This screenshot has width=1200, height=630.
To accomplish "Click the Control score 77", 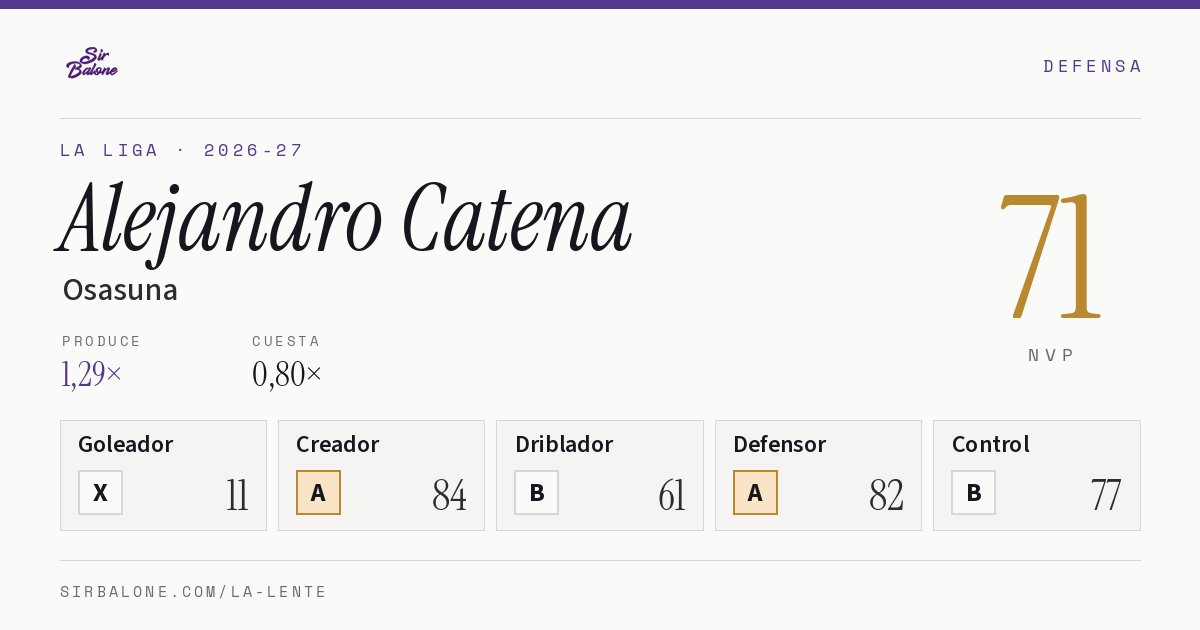I will [1106, 495].
